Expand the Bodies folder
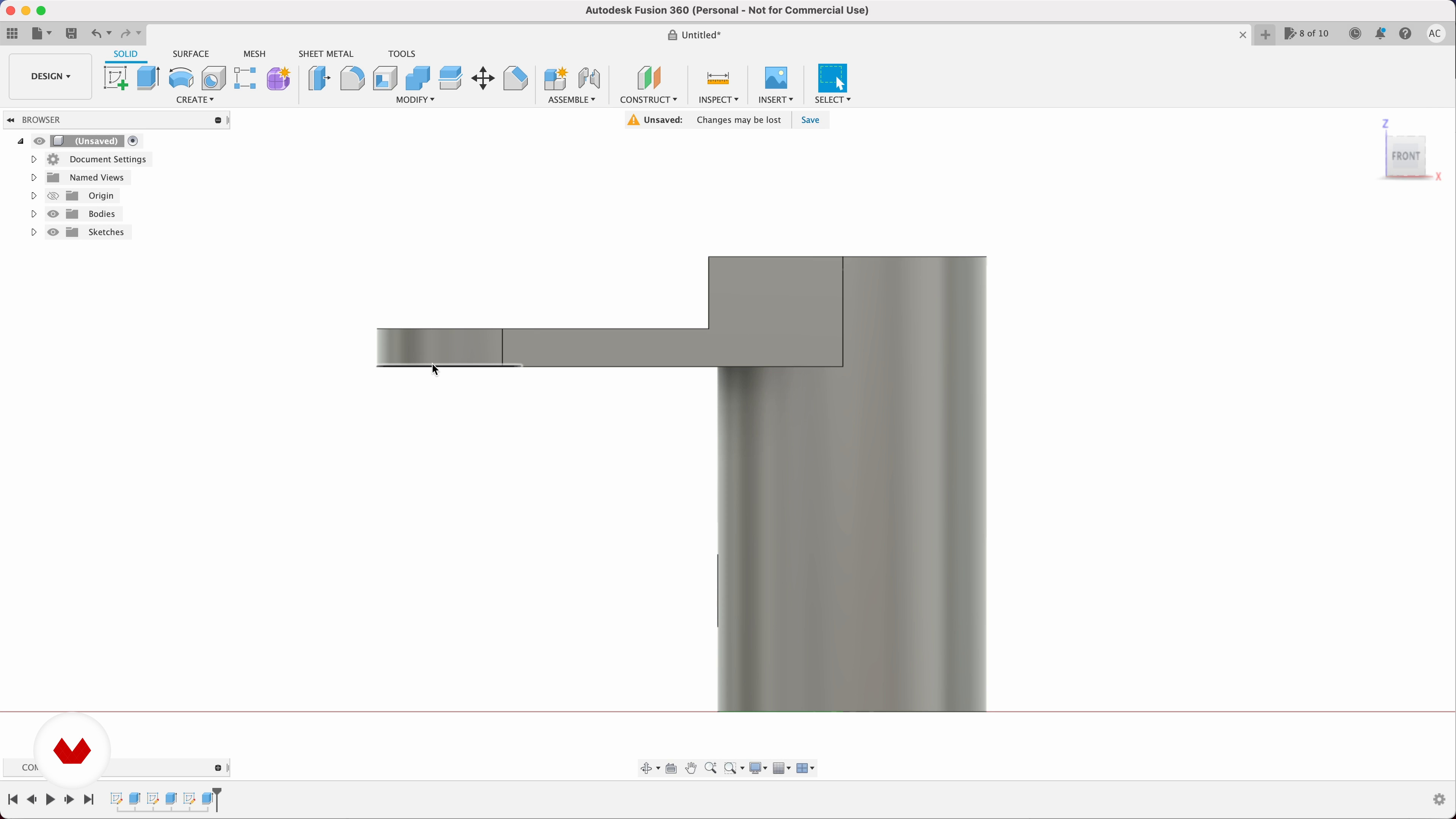This screenshot has height=819, width=1456. pyautogui.click(x=33, y=214)
